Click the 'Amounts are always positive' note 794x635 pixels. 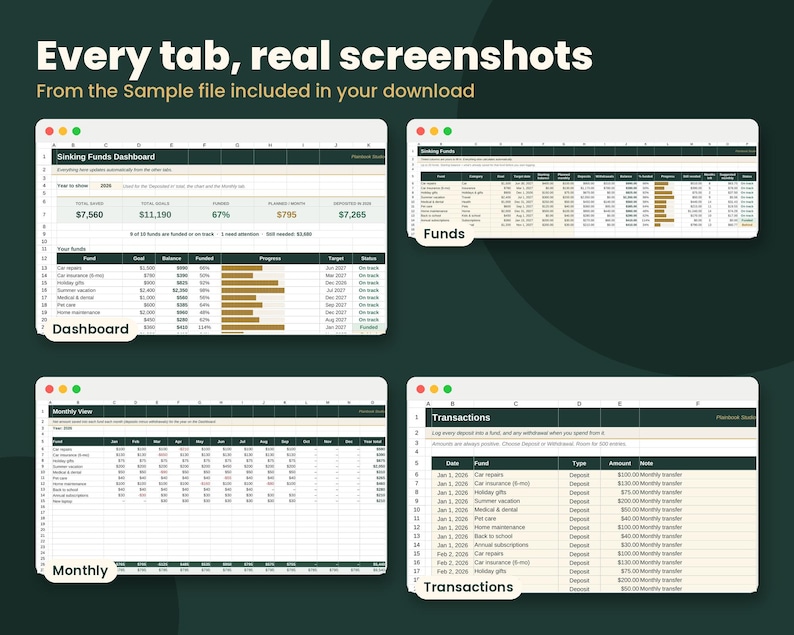(x=529, y=444)
